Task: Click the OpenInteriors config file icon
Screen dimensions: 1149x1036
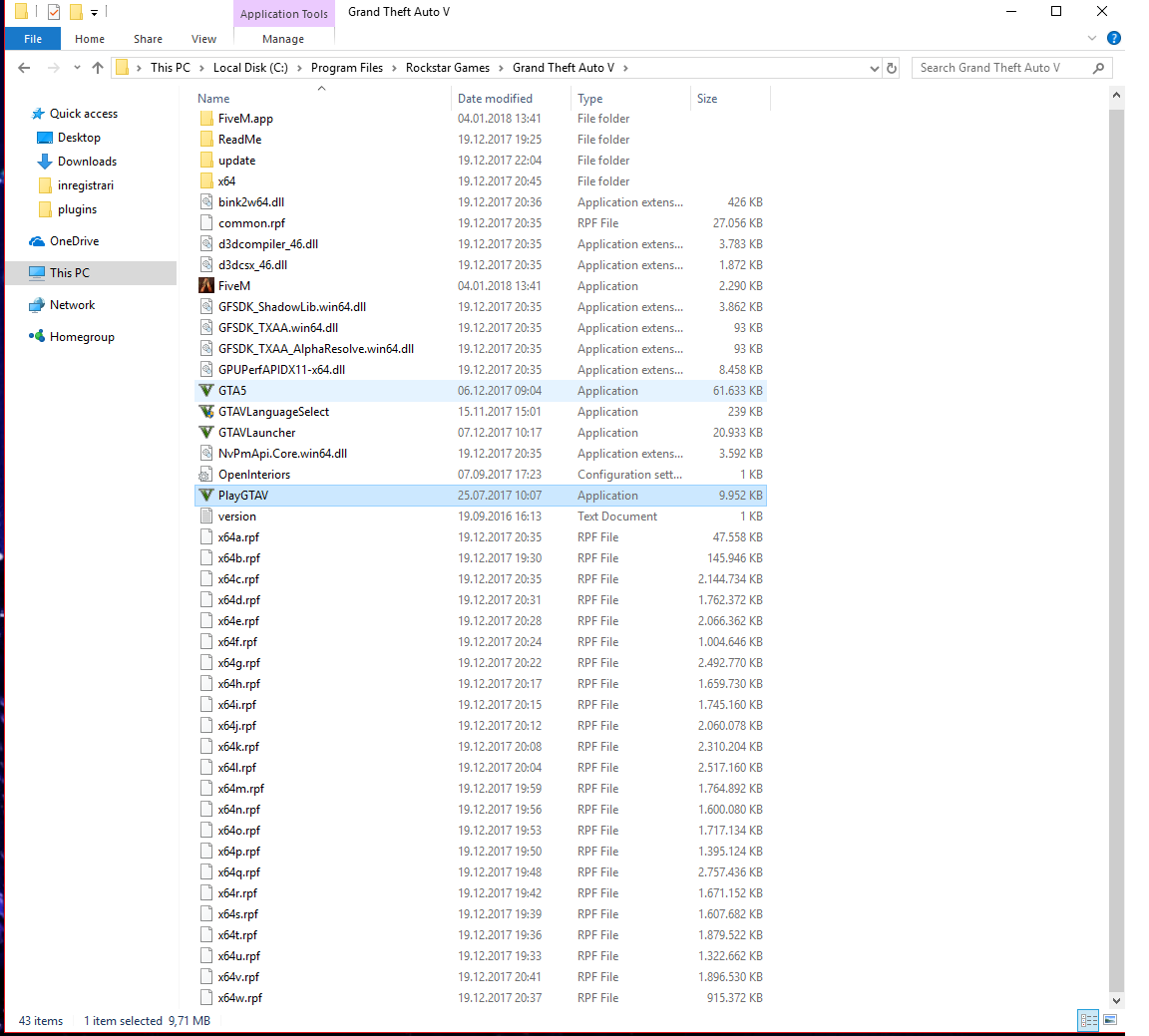Action: (205, 474)
